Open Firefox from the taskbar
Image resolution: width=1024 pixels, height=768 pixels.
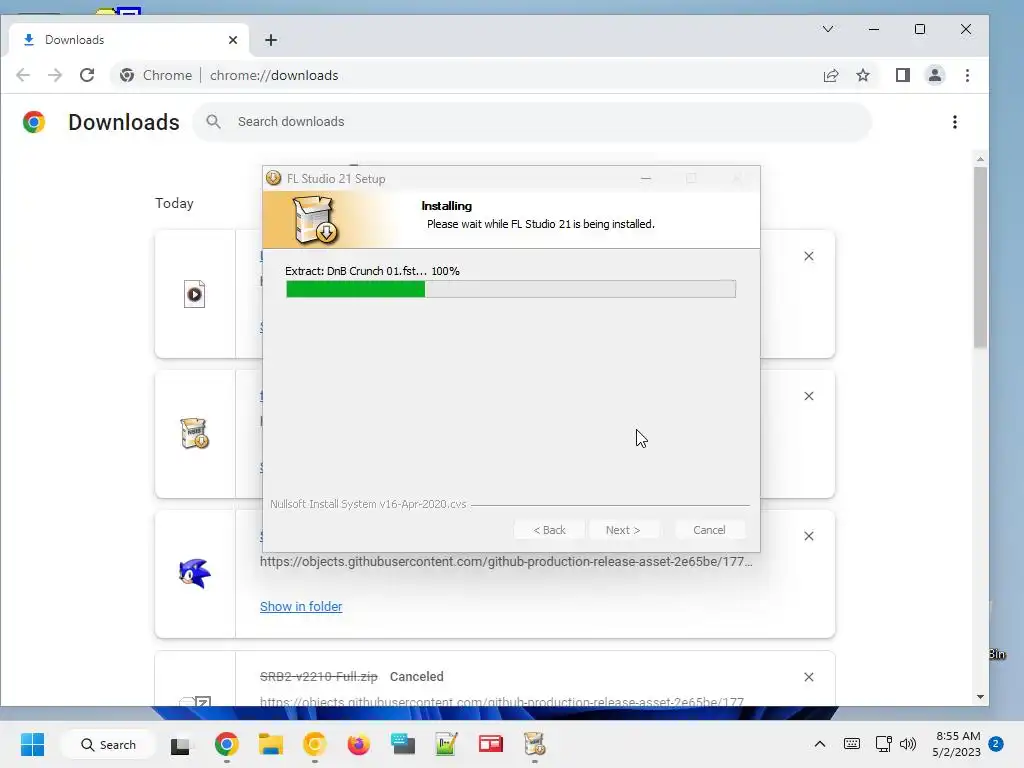point(359,744)
